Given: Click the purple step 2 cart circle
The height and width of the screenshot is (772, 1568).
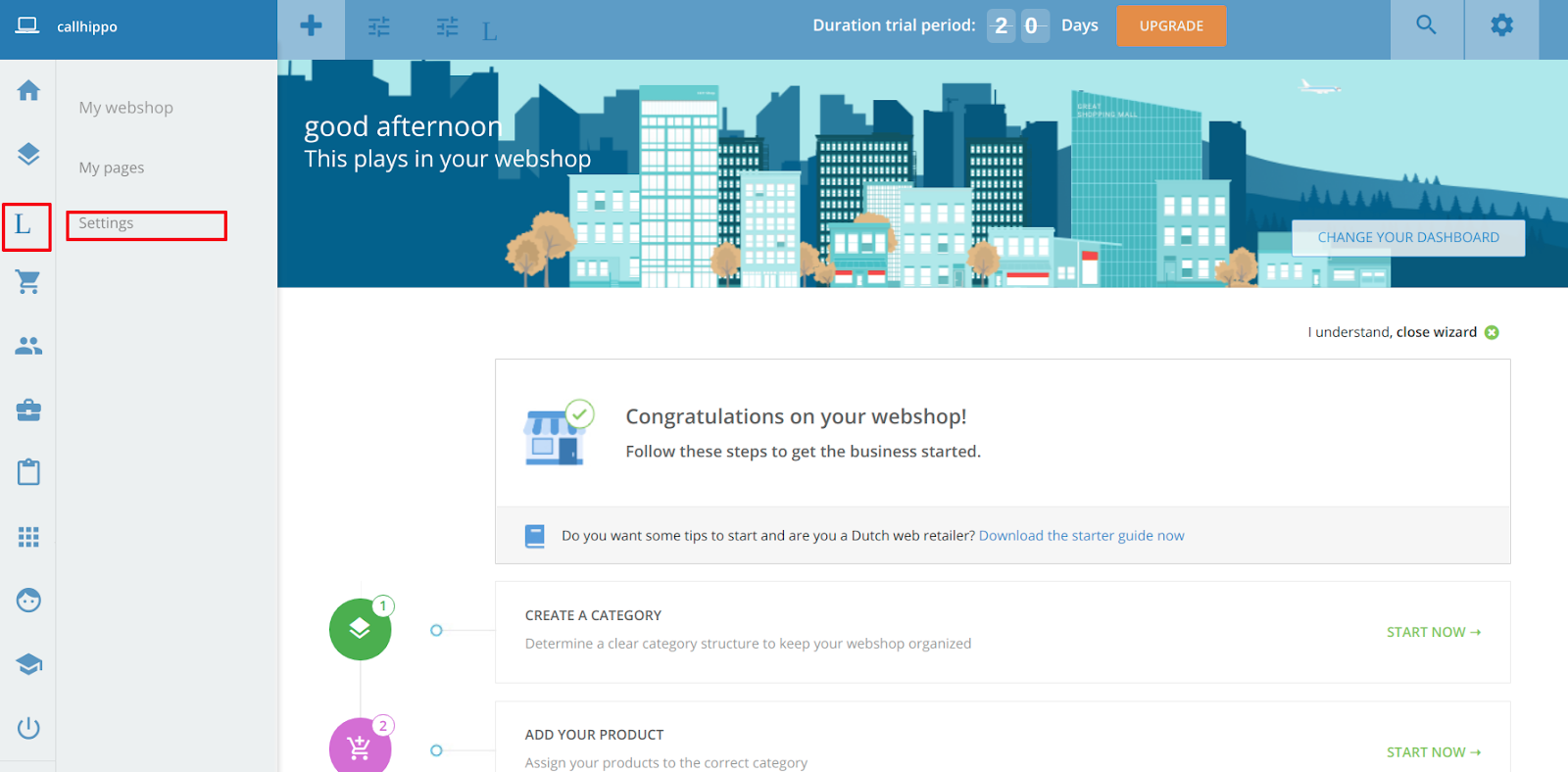Looking at the screenshot, I should [x=360, y=747].
